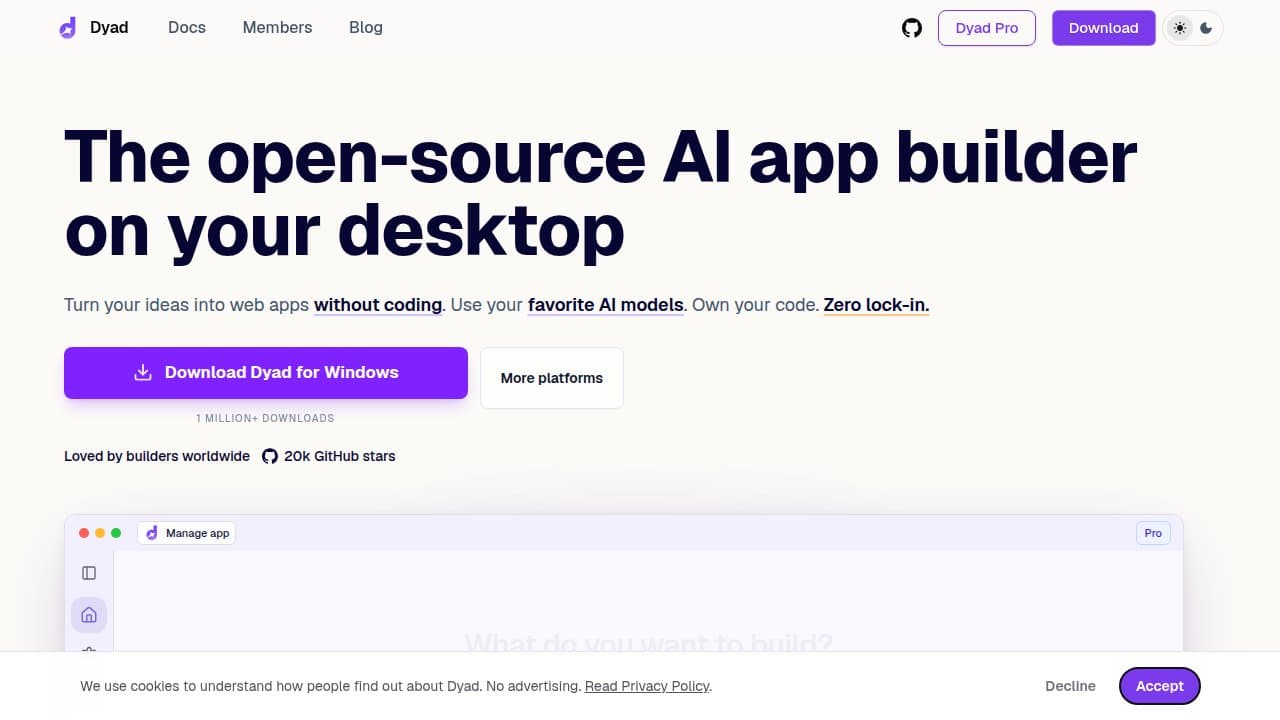
Task: Decline the cookies
Action: [x=1070, y=686]
